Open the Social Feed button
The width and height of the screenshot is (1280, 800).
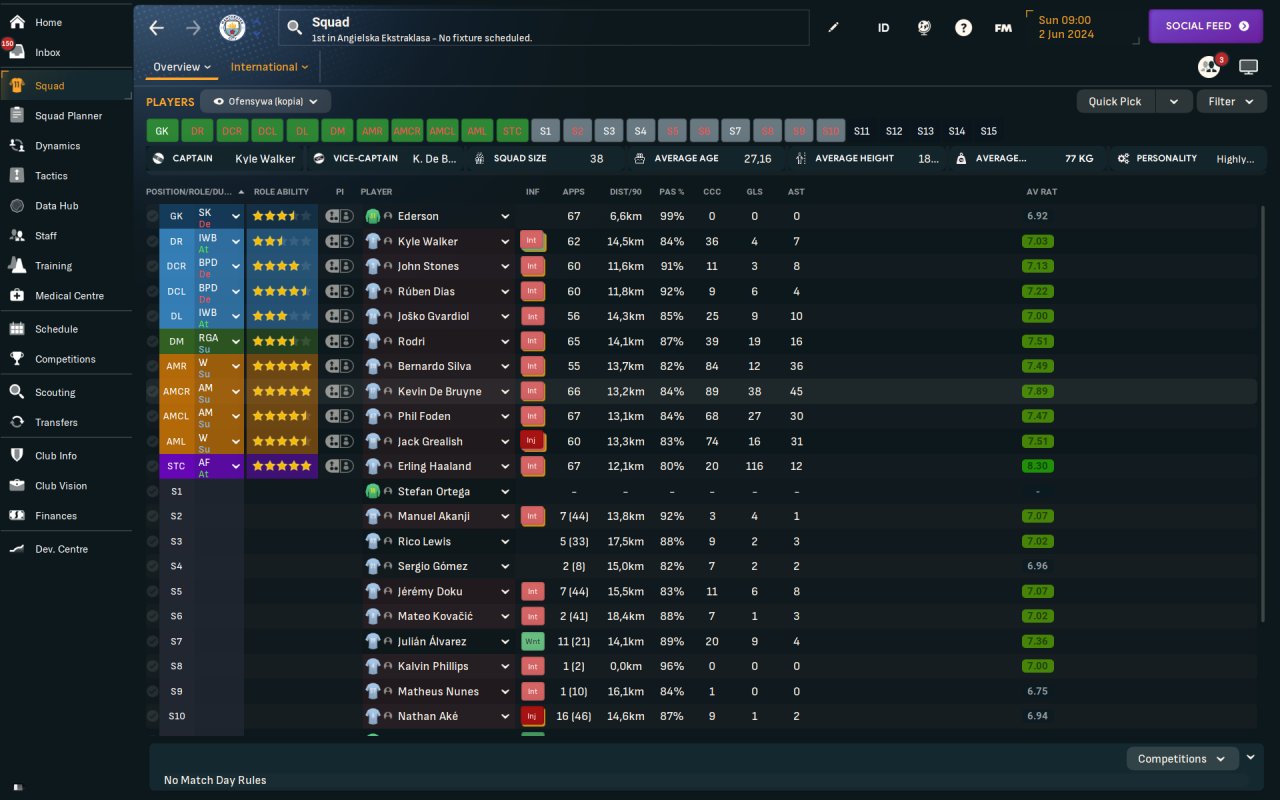tap(1206, 26)
